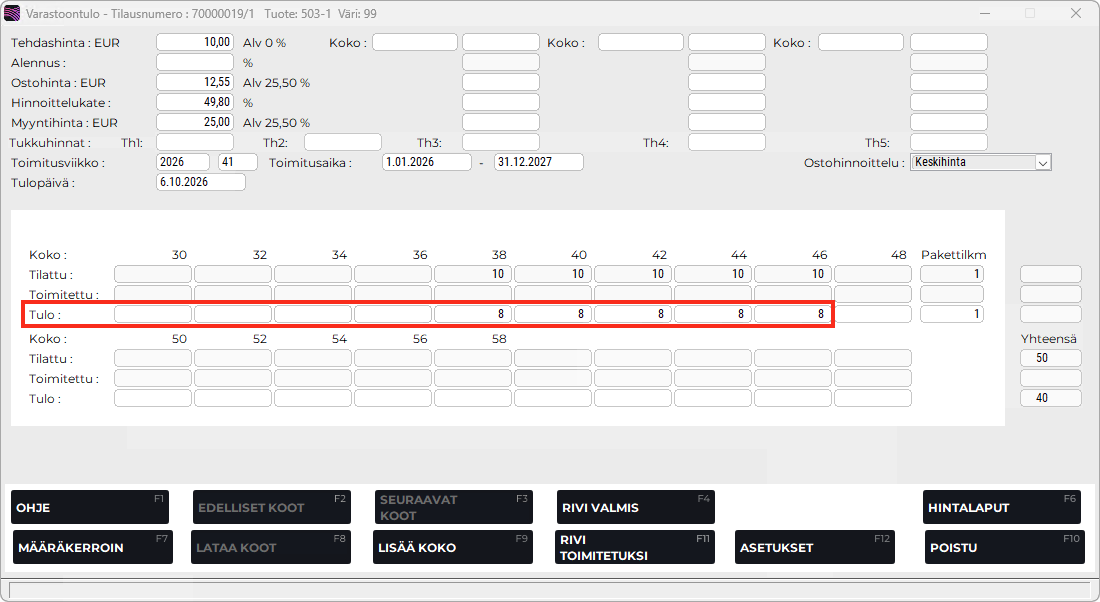Open the Ostohinnoittelu dropdown showing Keskihinta
Image resolution: width=1100 pixels, height=602 pixels.
click(x=981, y=163)
